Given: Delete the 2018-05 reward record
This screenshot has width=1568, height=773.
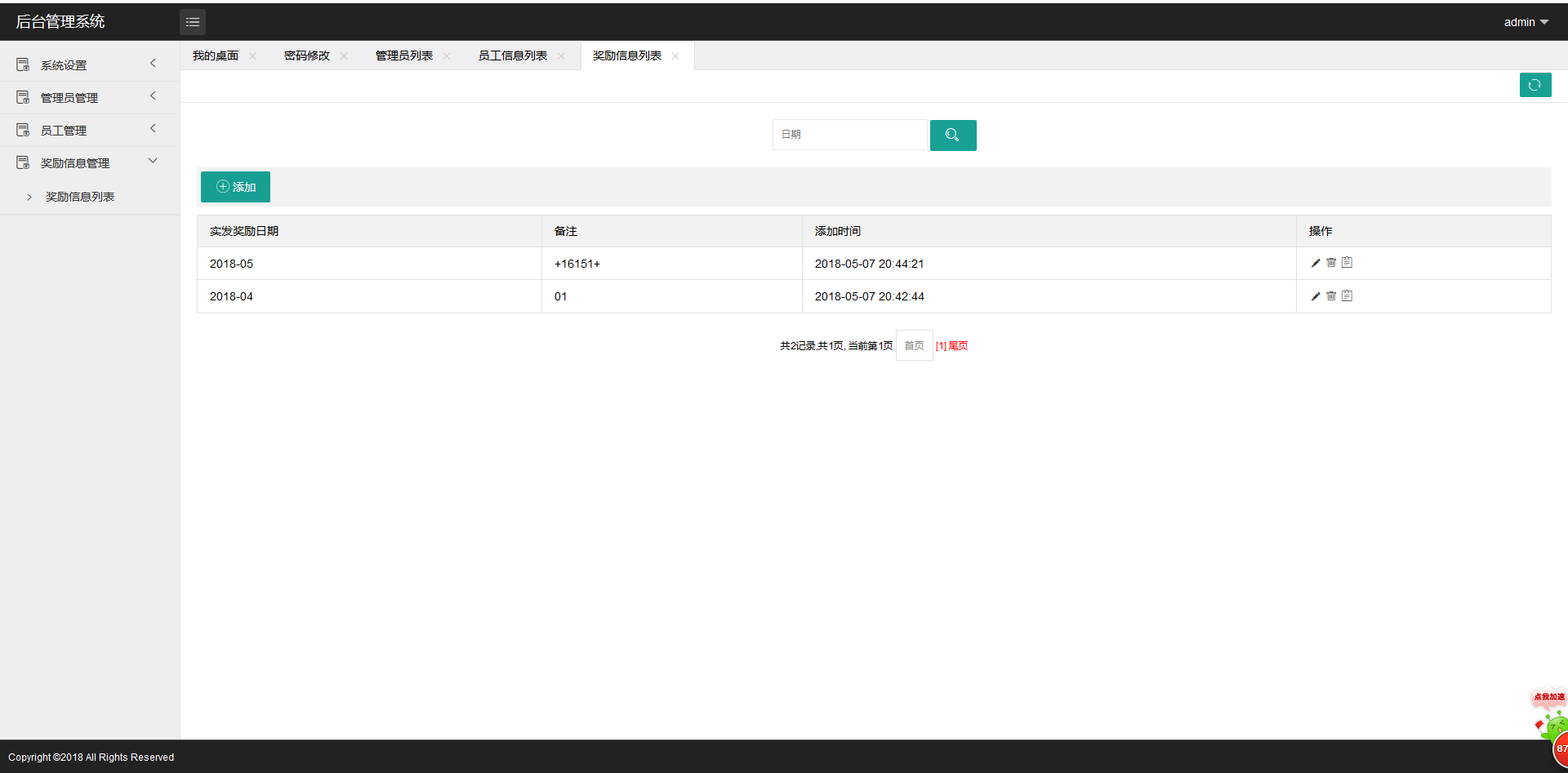Looking at the screenshot, I should (1331, 263).
